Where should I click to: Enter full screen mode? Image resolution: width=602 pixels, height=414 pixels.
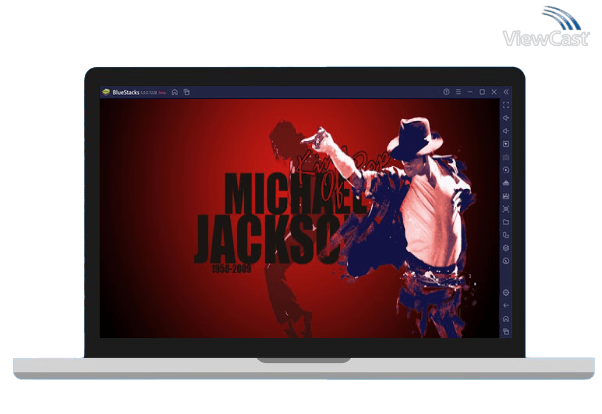coord(506,105)
